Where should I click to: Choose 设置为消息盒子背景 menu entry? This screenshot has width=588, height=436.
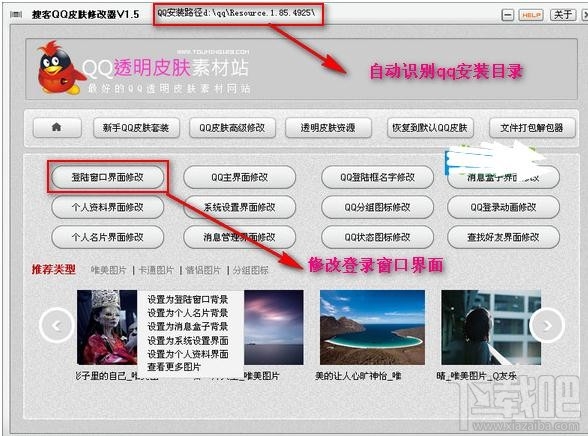(188, 327)
